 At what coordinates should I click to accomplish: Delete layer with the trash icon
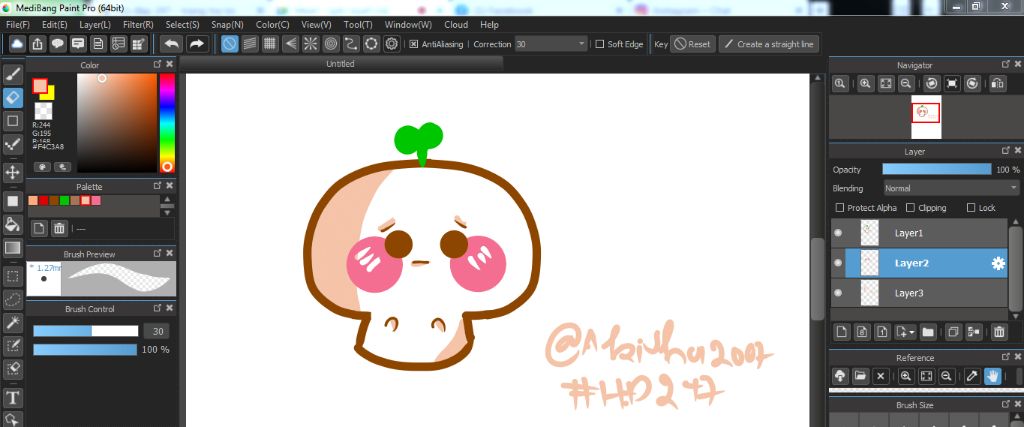pos(999,332)
